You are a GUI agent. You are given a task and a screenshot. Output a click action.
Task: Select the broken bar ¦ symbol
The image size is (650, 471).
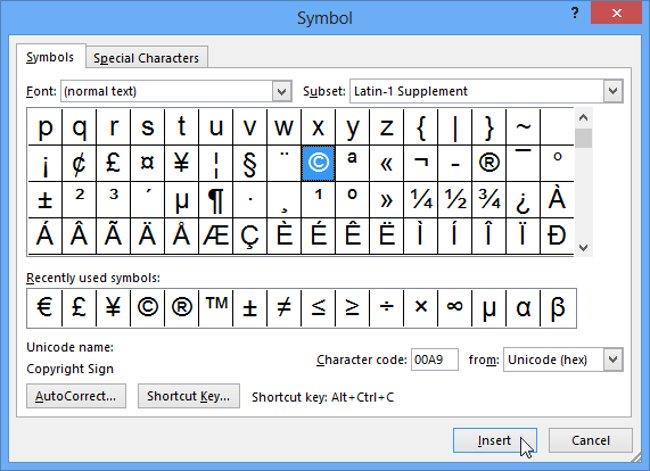pyautogui.click(x=216, y=163)
